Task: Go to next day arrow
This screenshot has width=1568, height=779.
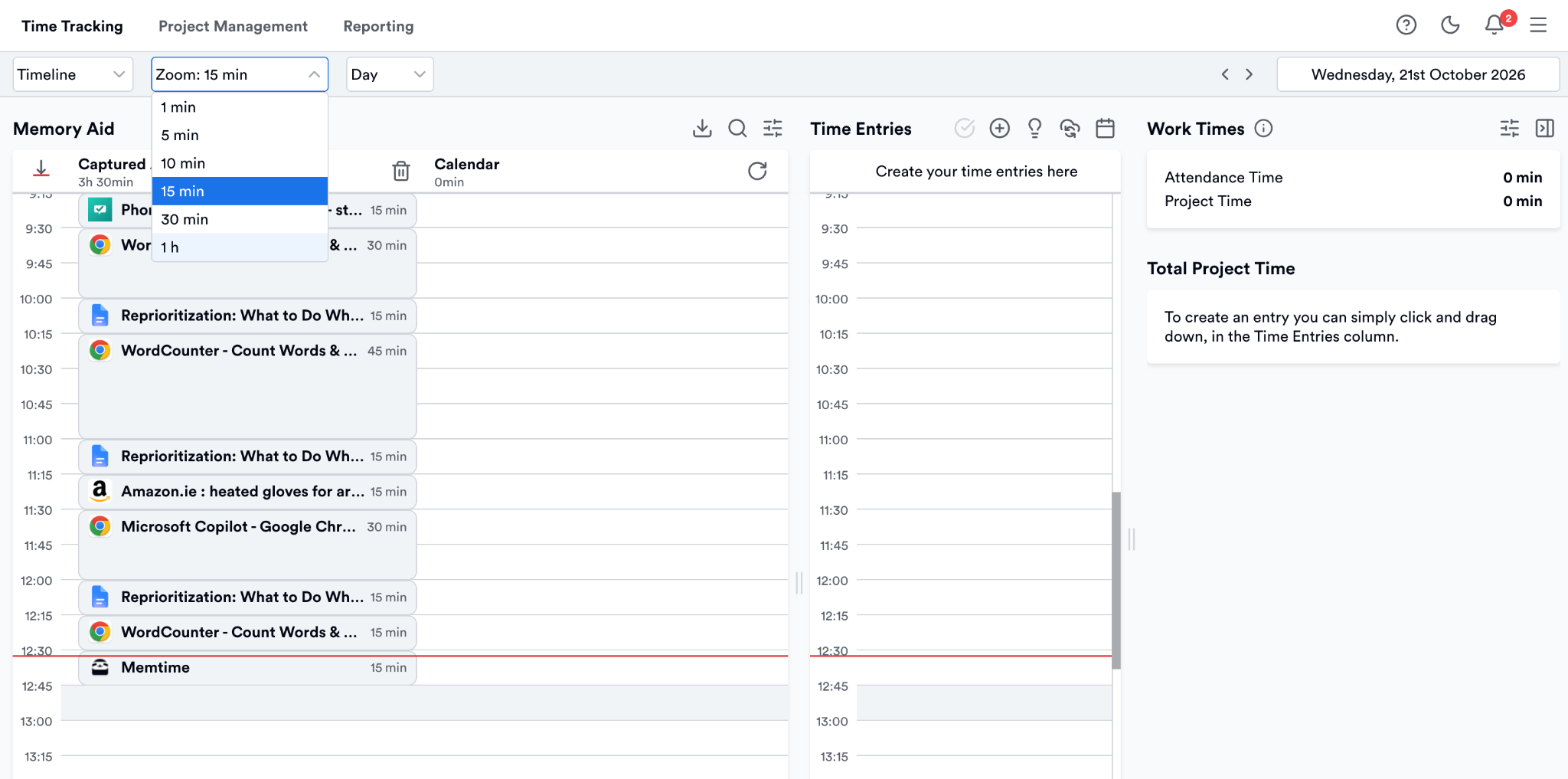Action: [1249, 74]
